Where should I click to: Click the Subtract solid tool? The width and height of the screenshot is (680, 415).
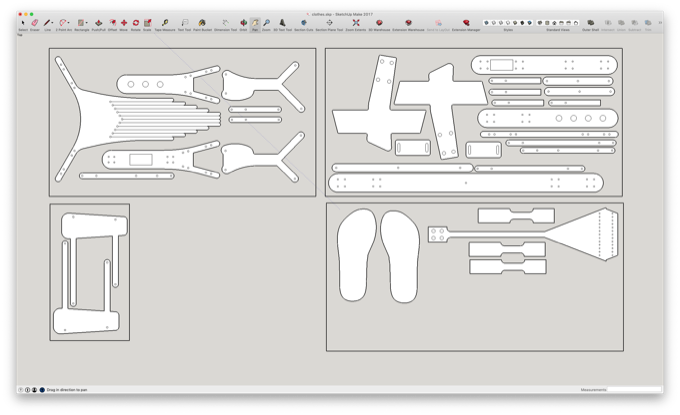634,23
